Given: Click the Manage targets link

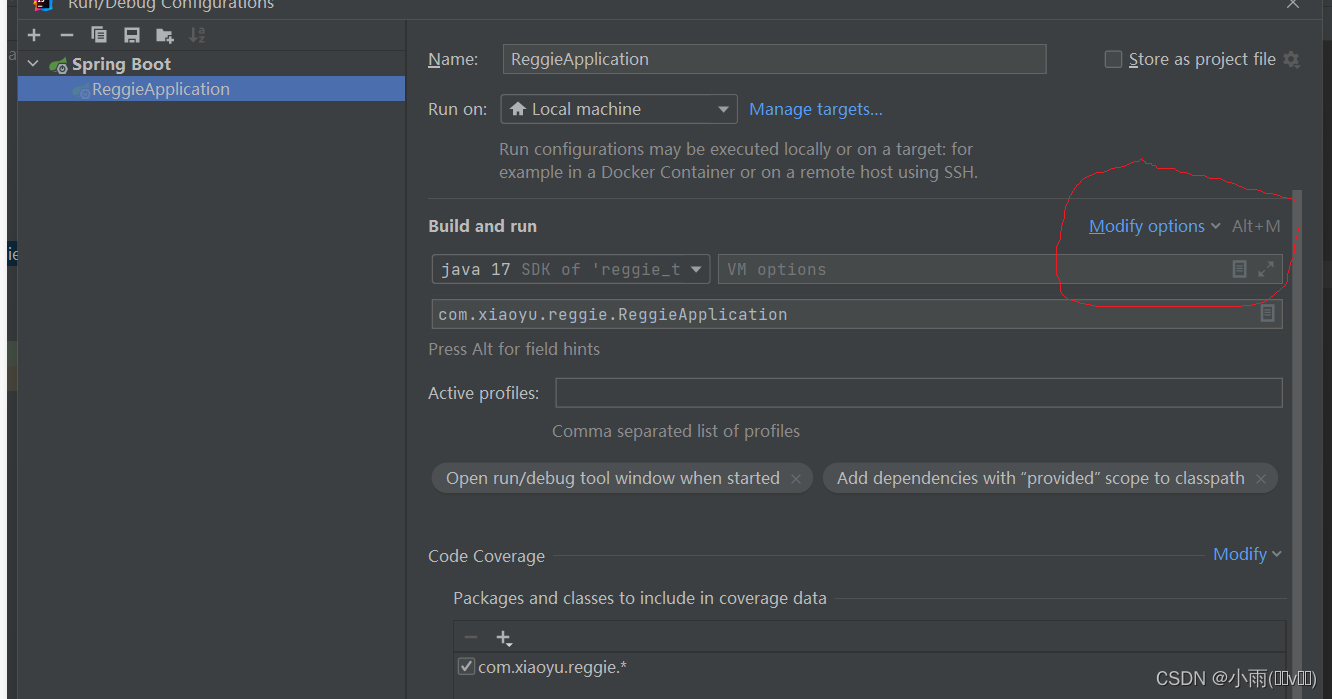Looking at the screenshot, I should tap(816, 109).
